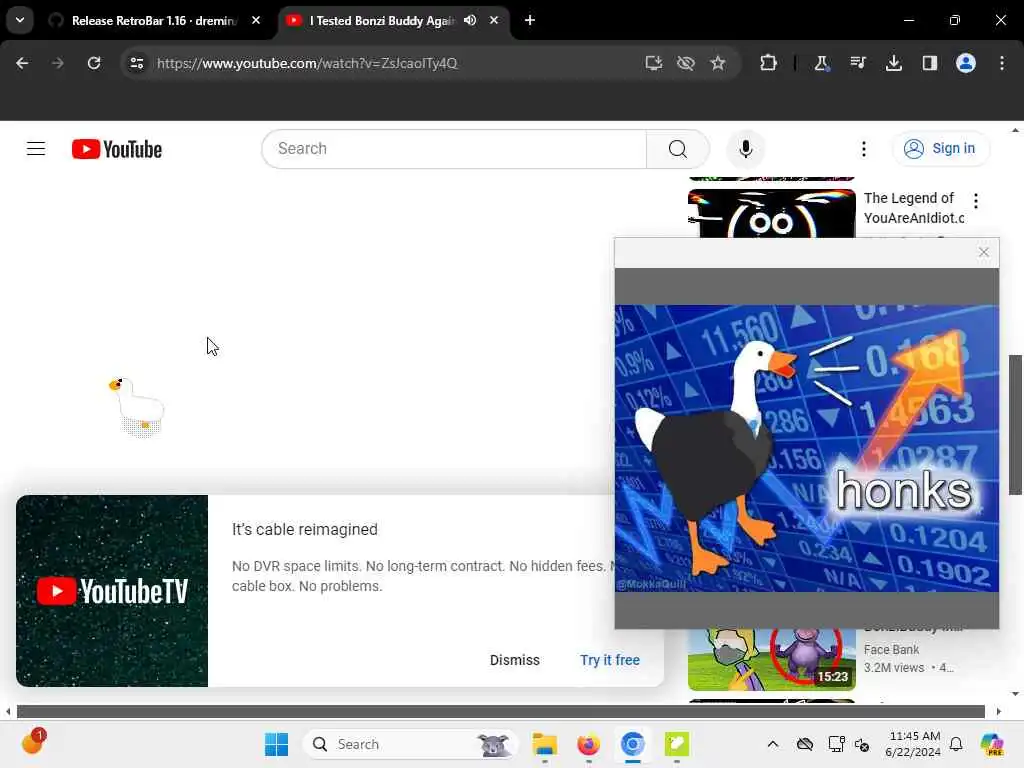Open the 15:23 Bonzi Buddy video thumbnail

(772, 660)
